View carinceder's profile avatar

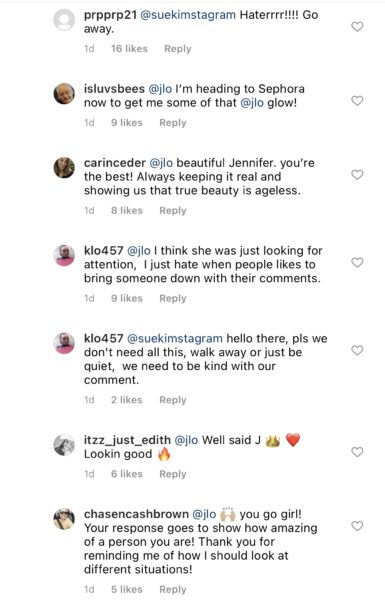coord(64,168)
